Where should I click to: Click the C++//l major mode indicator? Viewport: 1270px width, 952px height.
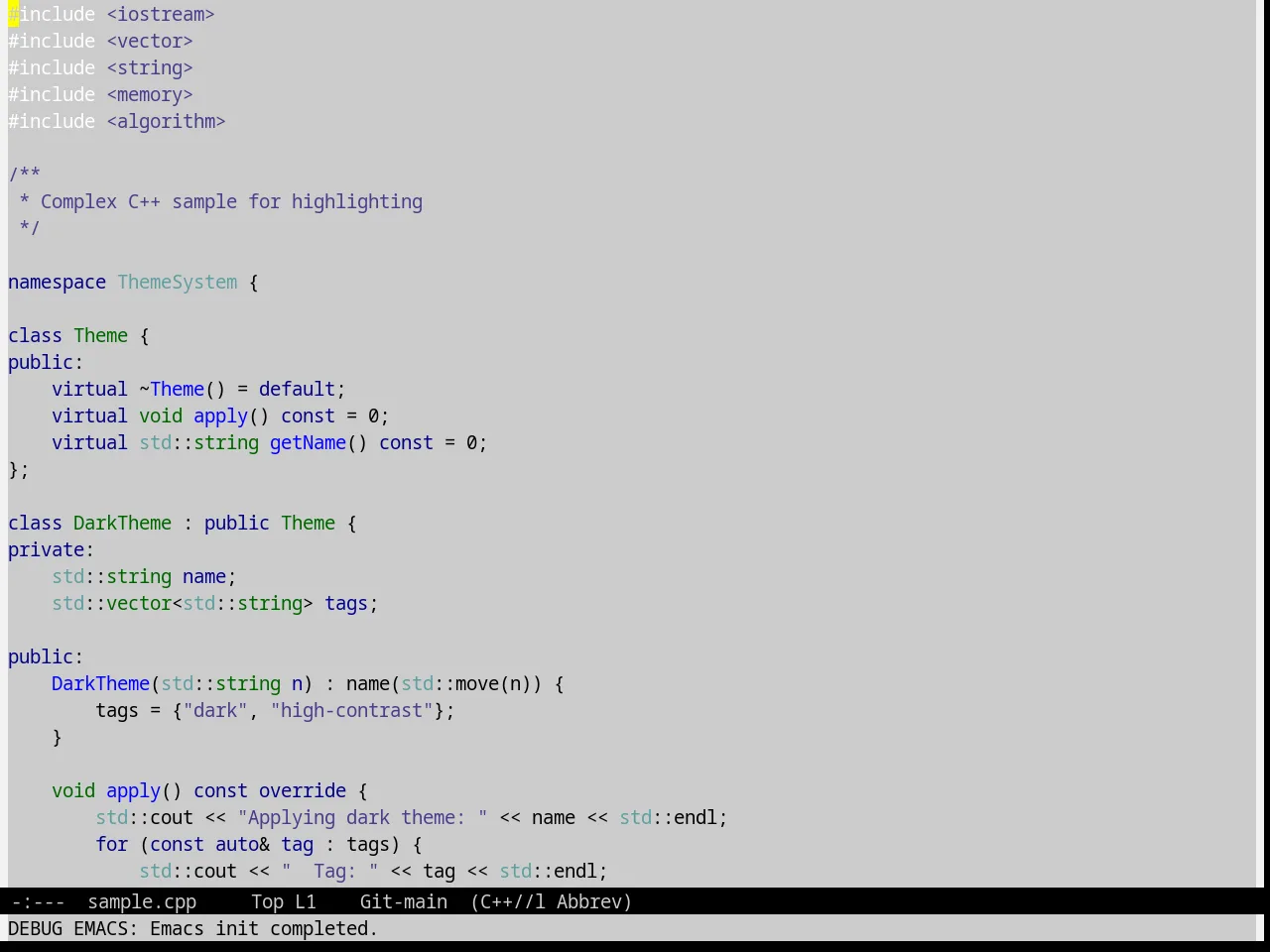(x=508, y=901)
